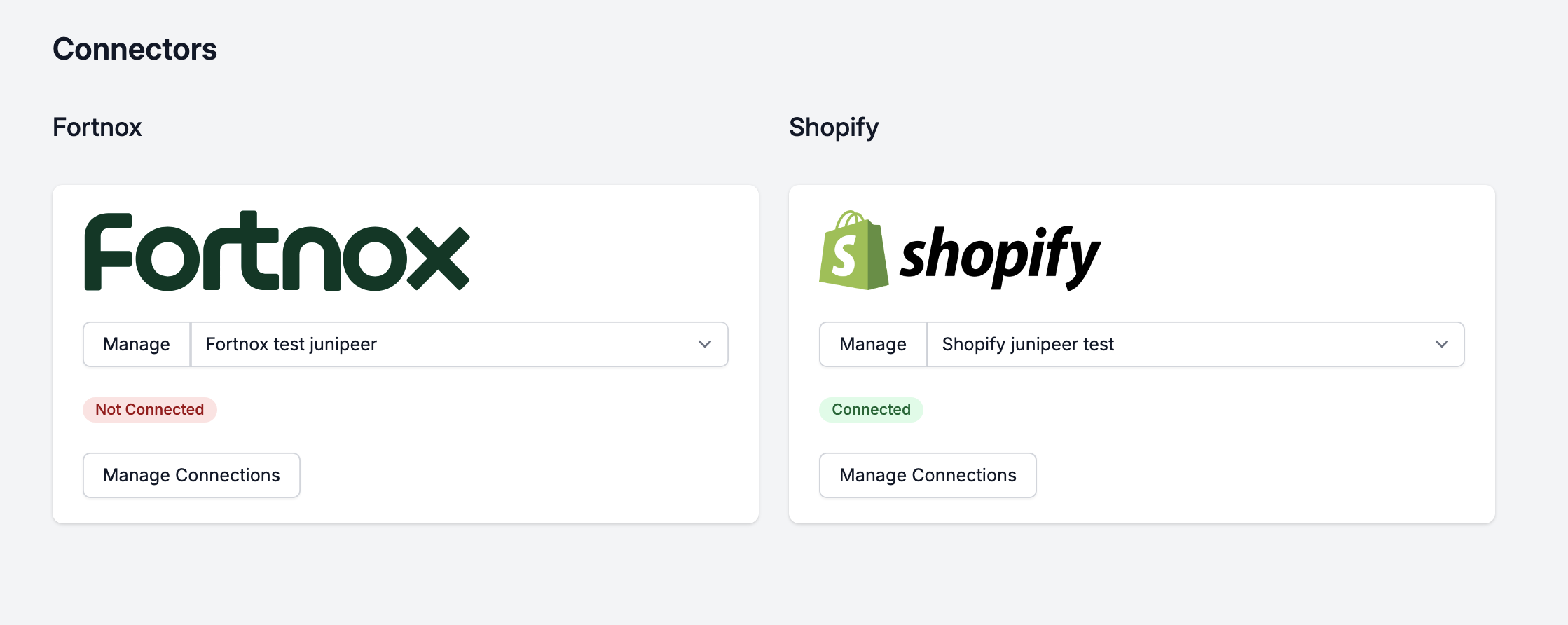
Task: Select the Fortnox test junipeer text
Action: click(291, 344)
